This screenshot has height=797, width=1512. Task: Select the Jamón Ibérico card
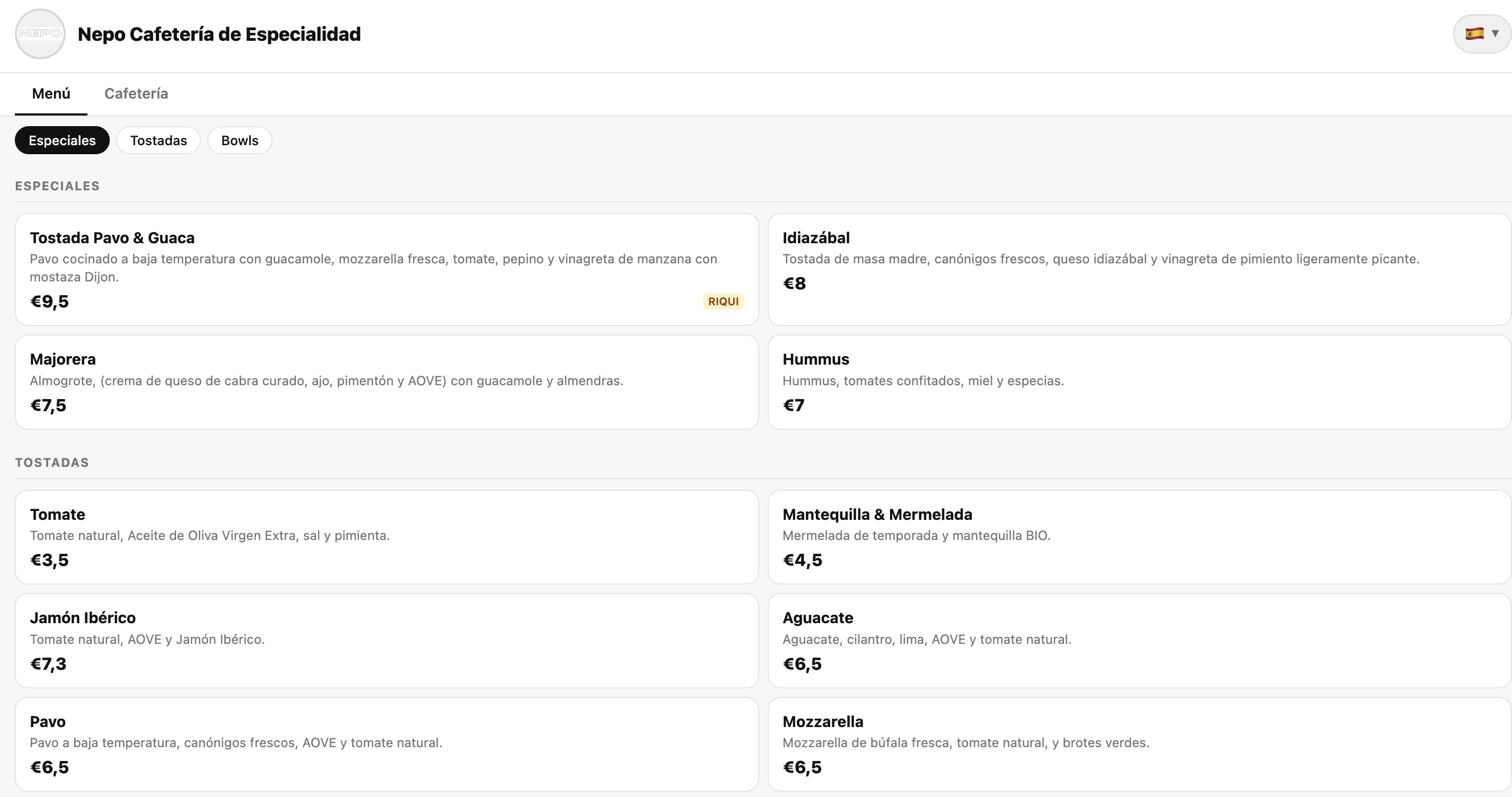pos(386,640)
